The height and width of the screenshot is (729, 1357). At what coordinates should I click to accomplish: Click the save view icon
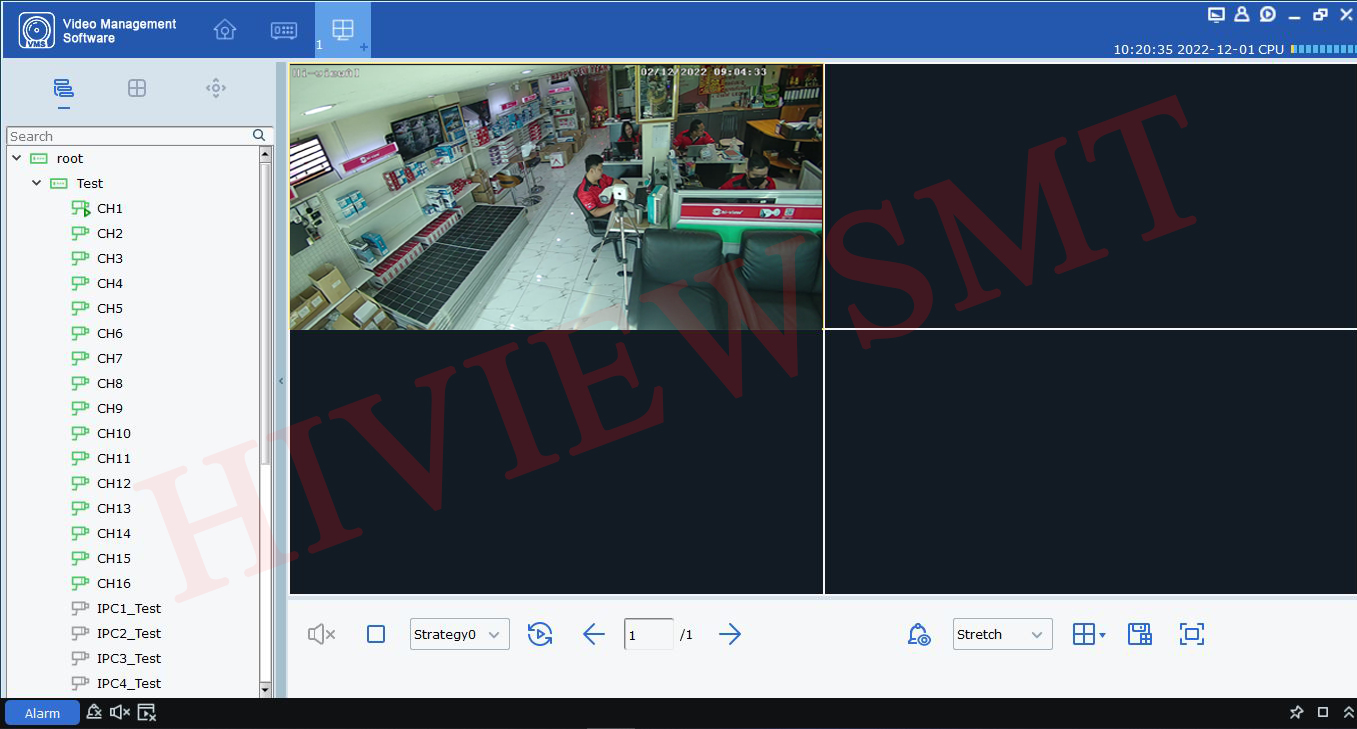(x=1140, y=634)
